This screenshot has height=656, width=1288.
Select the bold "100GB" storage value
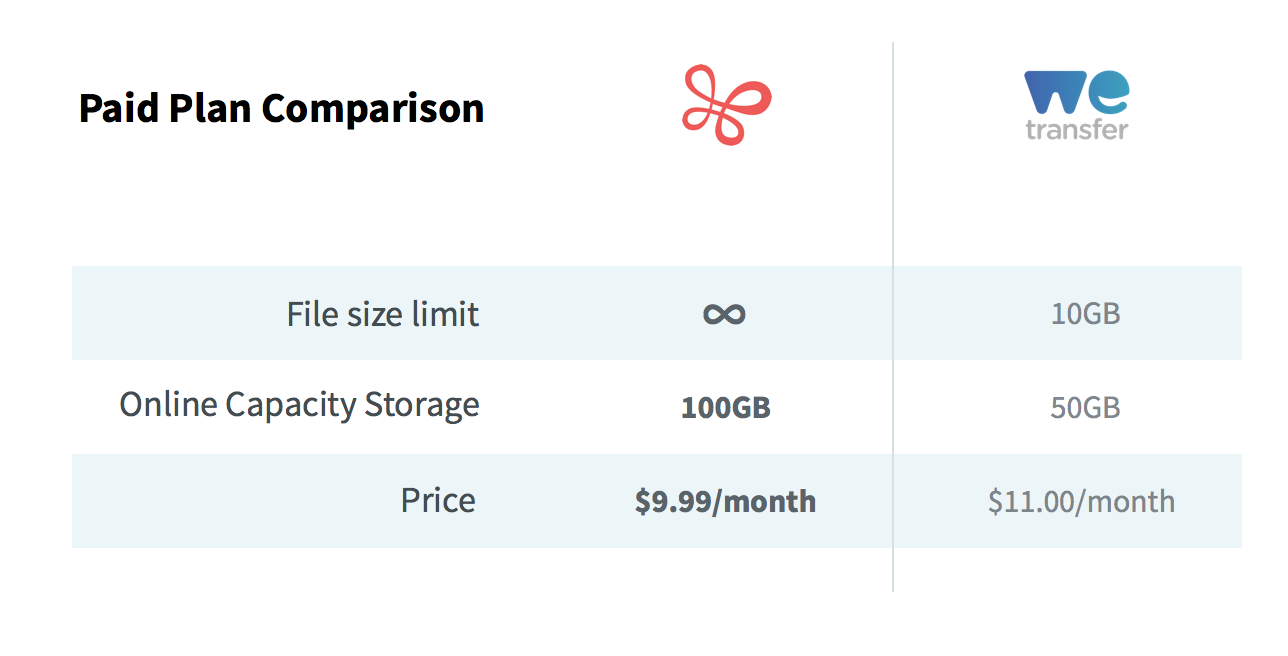click(x=725, y=408)
